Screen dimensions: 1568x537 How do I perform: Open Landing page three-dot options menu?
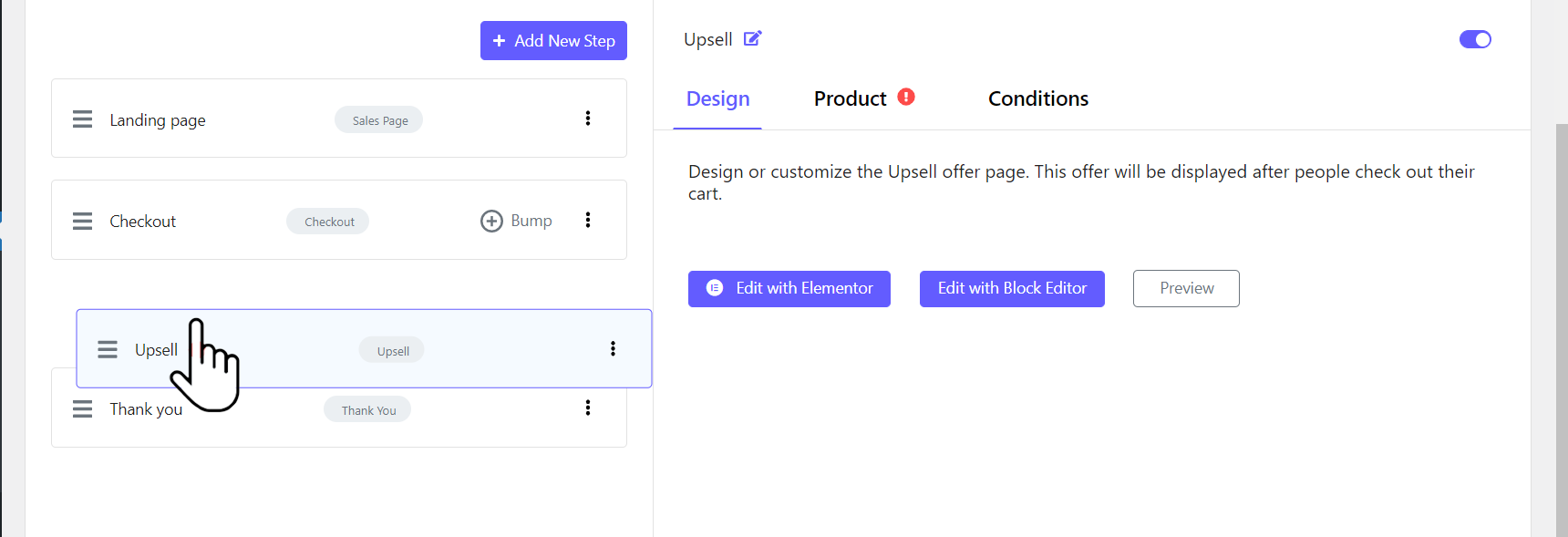click(x=588, y=119)
